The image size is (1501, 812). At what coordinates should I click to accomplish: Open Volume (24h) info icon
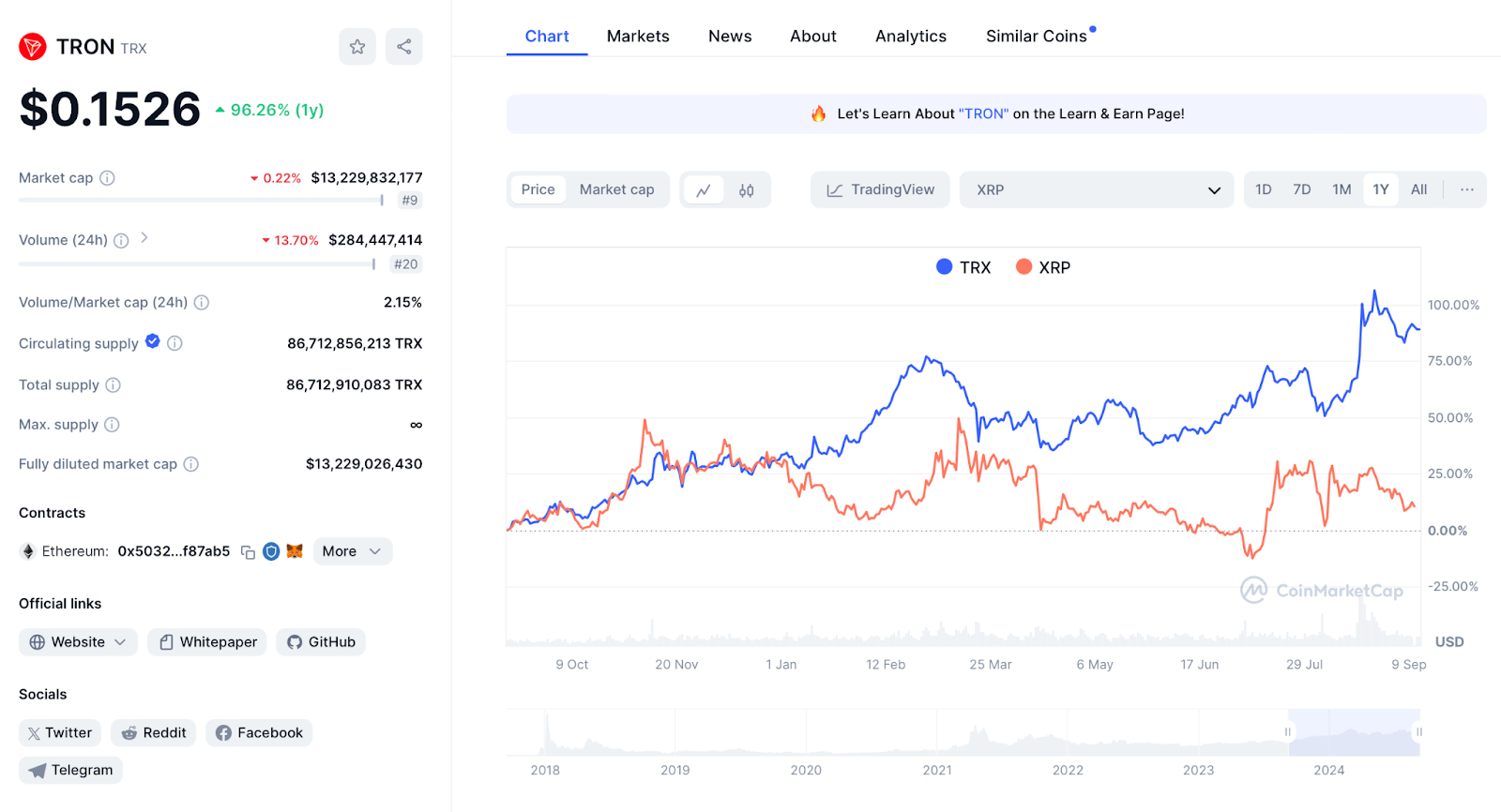pyautogui.click(x=121, y=241)
